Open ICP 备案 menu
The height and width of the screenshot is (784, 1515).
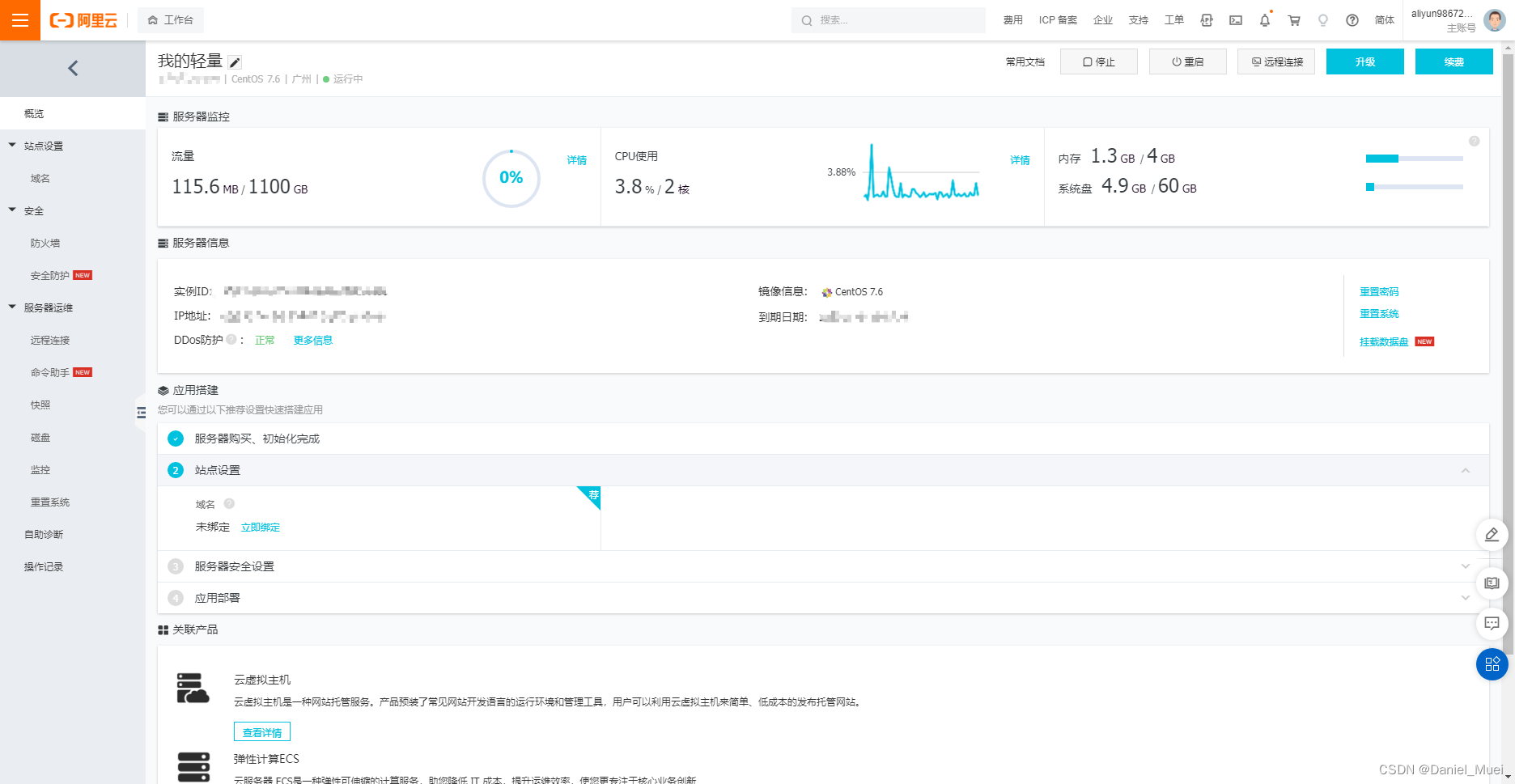pyautogui.click(x=1058, y=20)
